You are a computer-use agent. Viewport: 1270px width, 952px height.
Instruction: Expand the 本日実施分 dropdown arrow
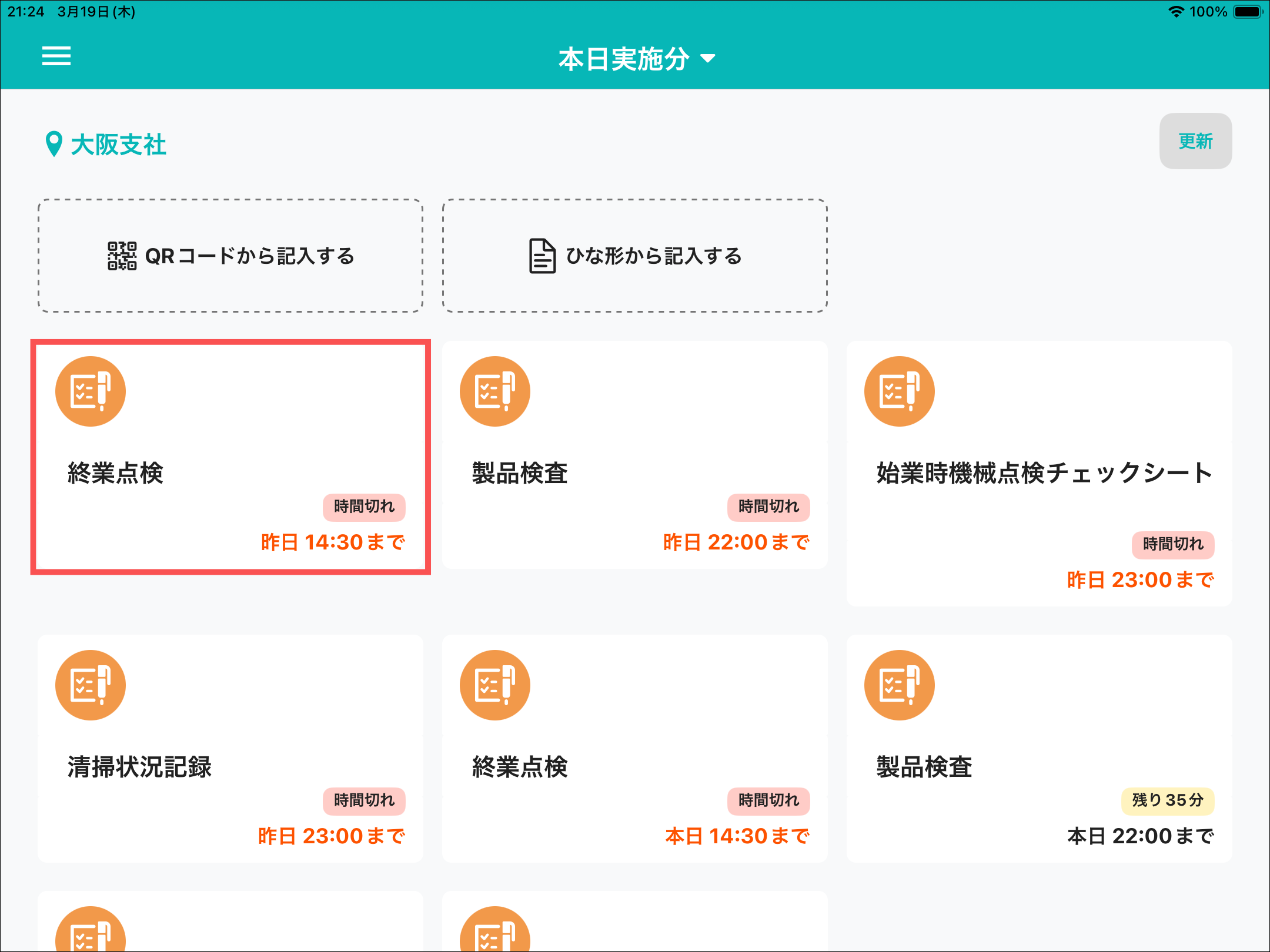point(708,58)
